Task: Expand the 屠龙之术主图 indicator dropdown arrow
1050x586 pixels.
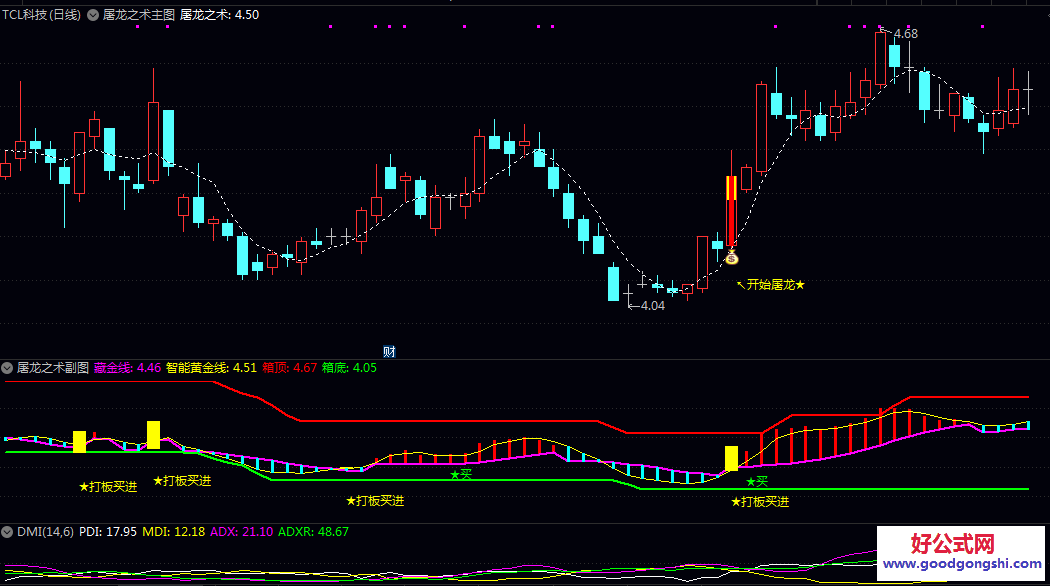Action: 93,15
